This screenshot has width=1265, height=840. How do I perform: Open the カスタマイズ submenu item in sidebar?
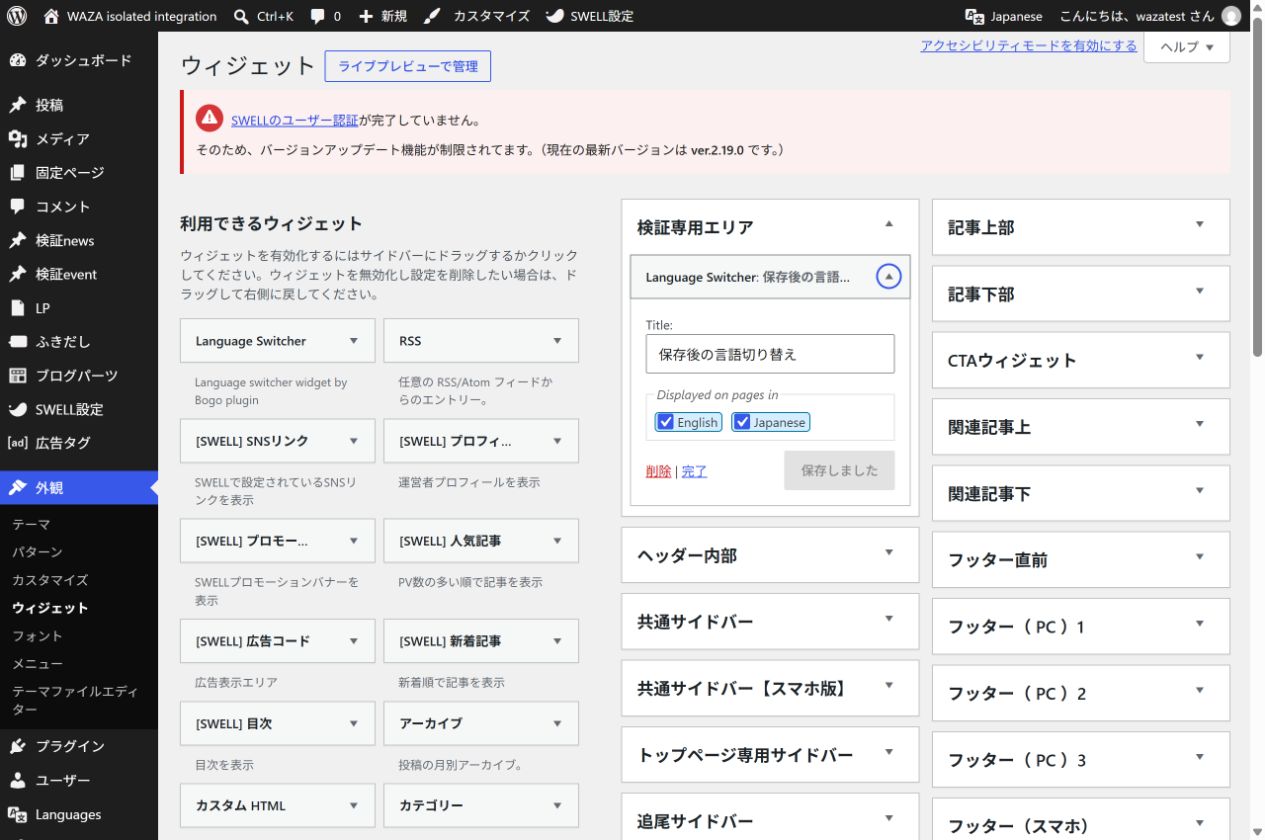pyautogui.click(x=50, y=580)
